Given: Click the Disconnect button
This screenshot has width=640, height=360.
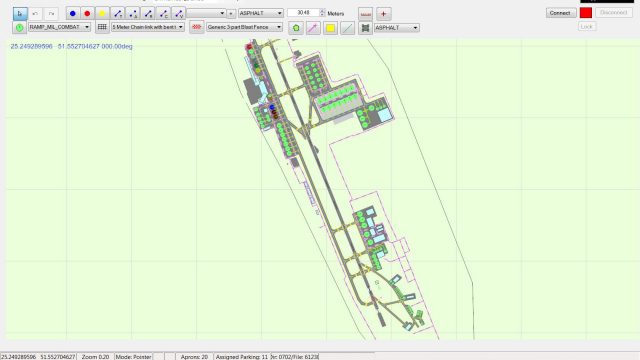Looking at the screenshot, I should [613, 13].
